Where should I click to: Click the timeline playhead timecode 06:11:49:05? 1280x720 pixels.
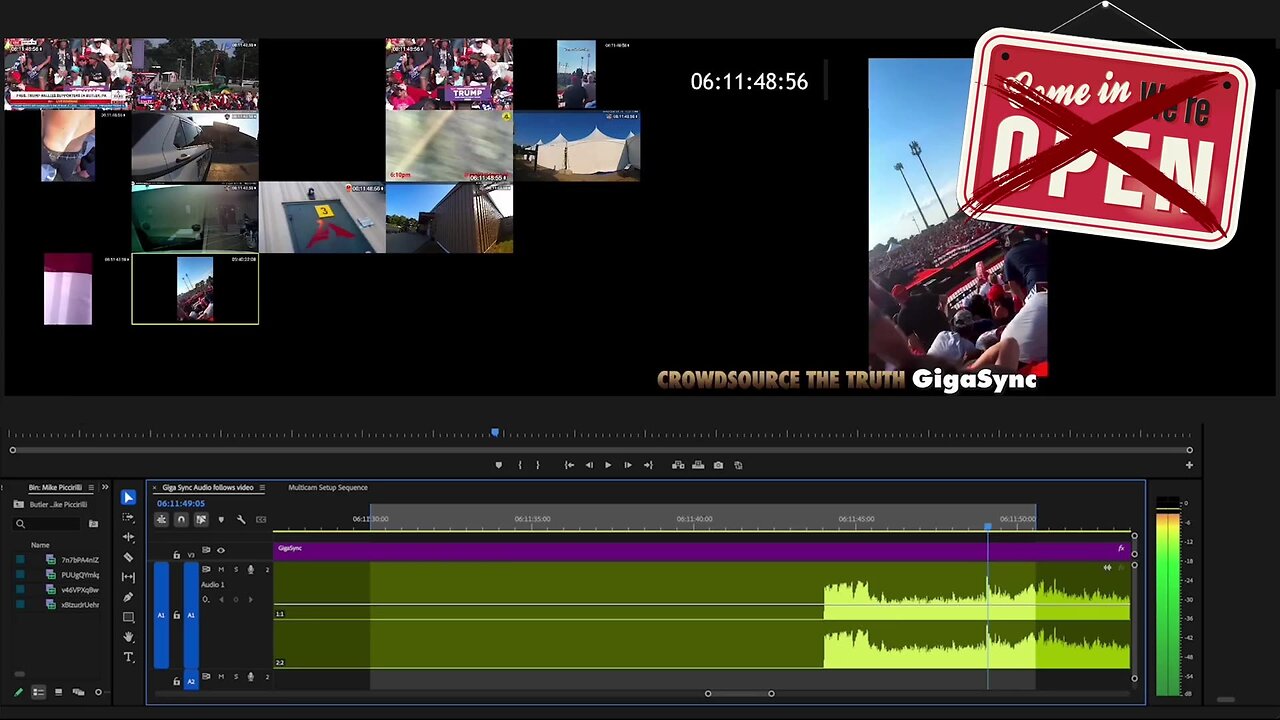coord(181,503)
